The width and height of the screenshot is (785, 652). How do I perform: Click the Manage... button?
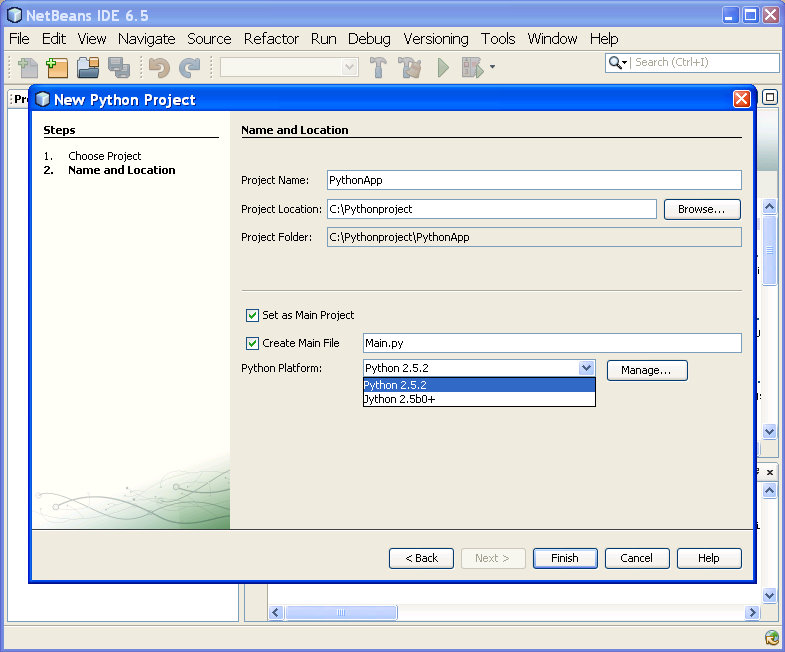[x=647, y=370]
